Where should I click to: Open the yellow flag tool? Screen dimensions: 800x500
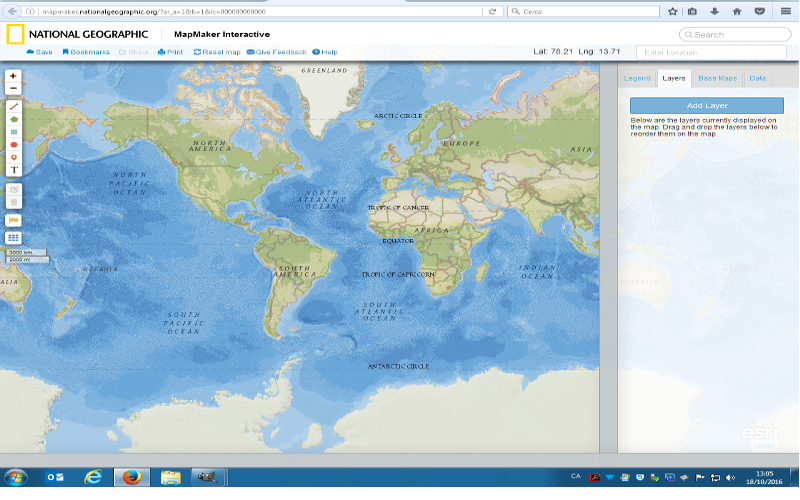[13, 219]
